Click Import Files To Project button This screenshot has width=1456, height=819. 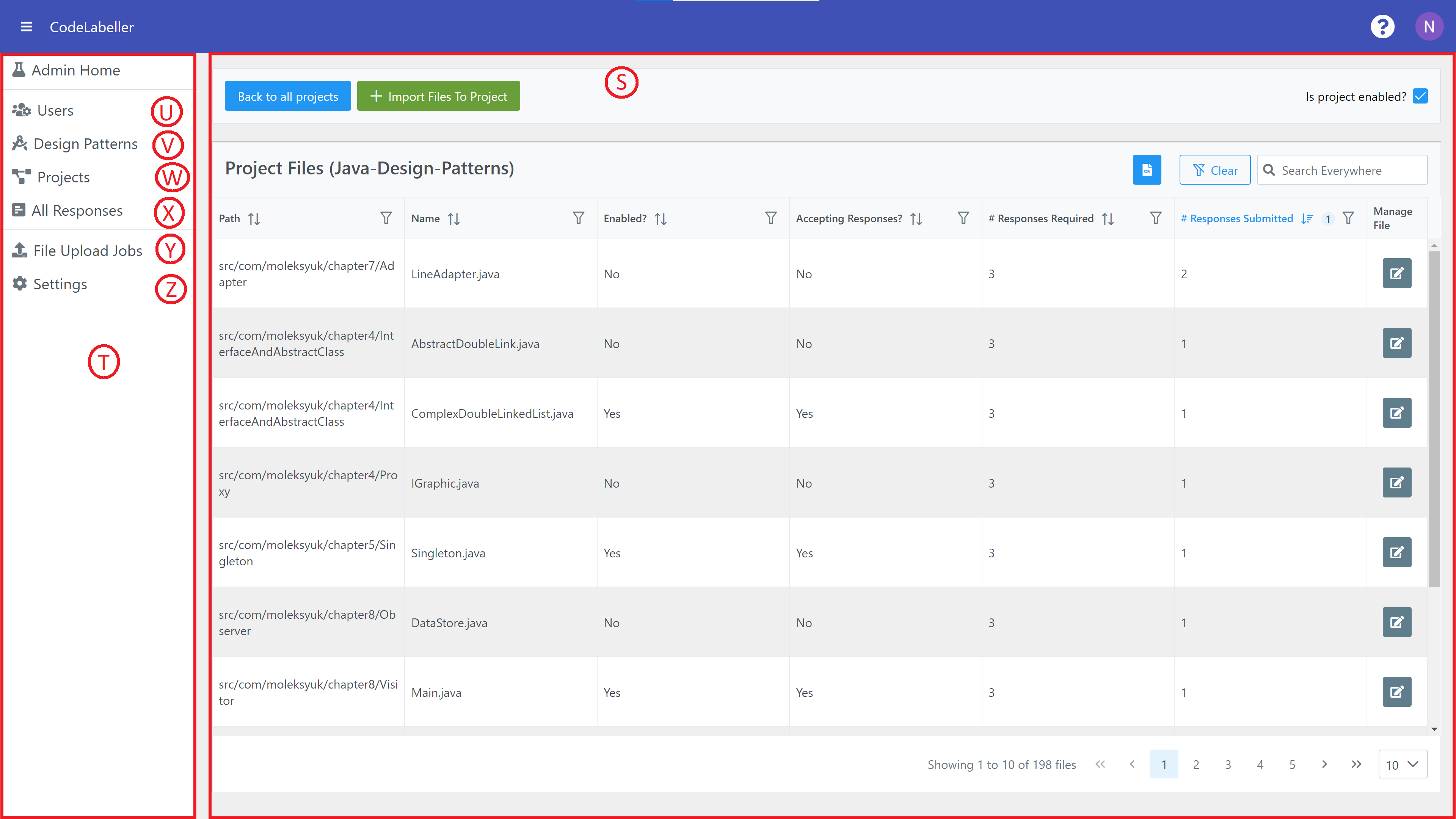(x=438, y=96)
